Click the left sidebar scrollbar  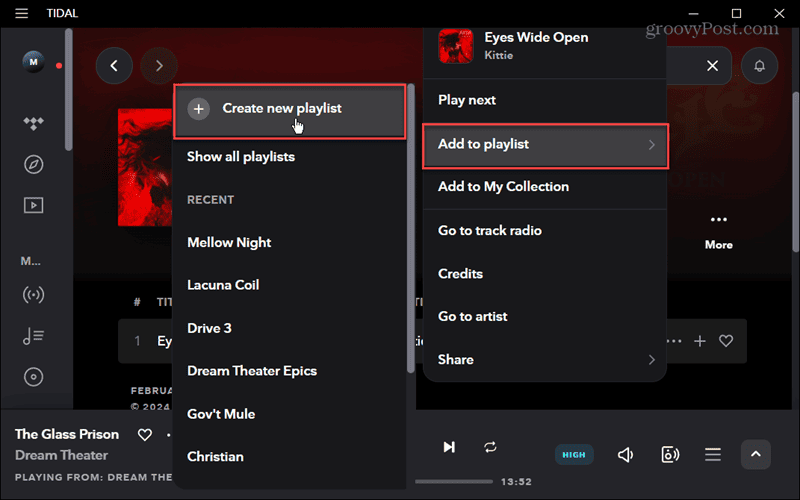click(x=68, y=90)
